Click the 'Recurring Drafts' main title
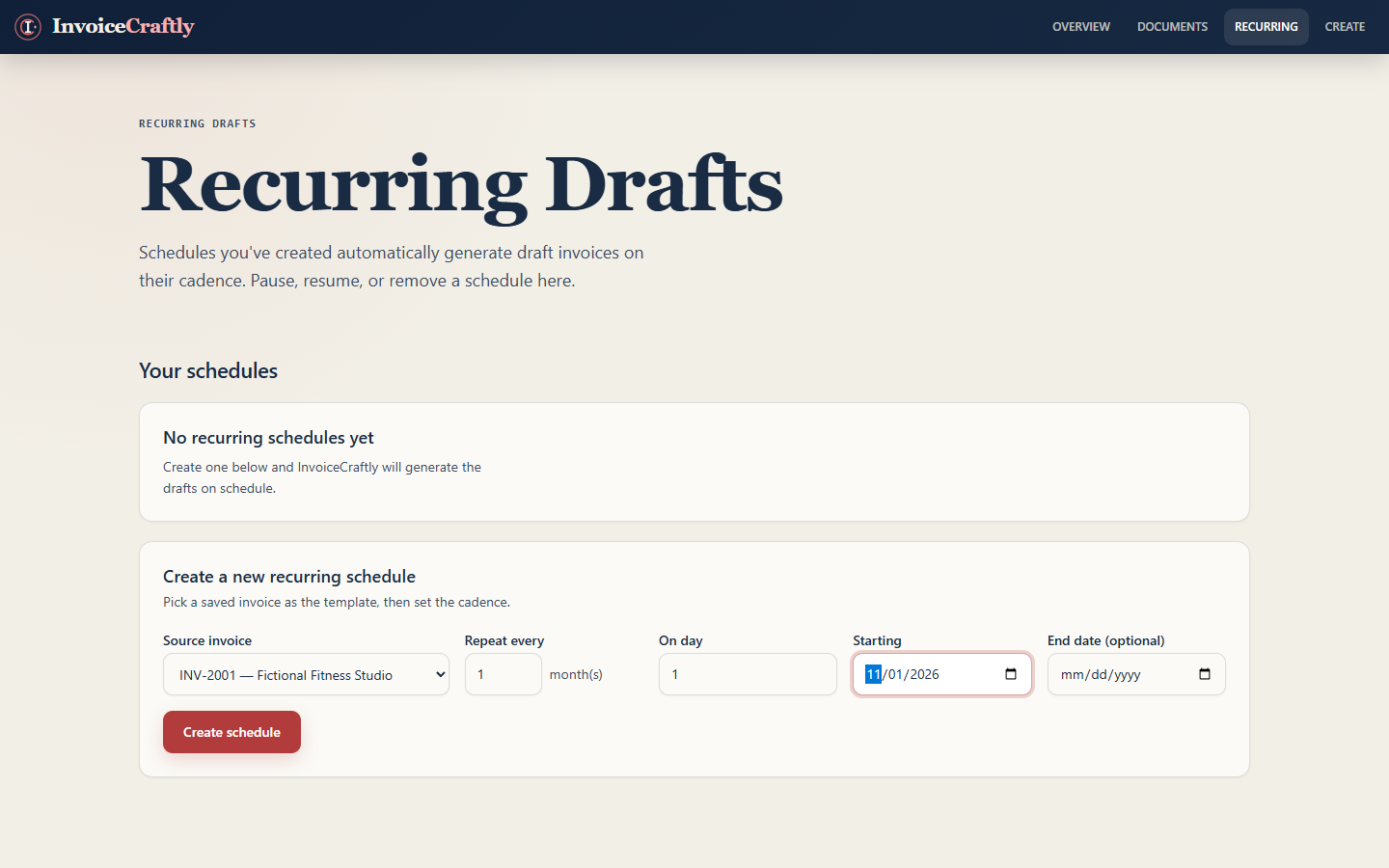The width and height of the screenshot is (1389, 868). (461, 184)
